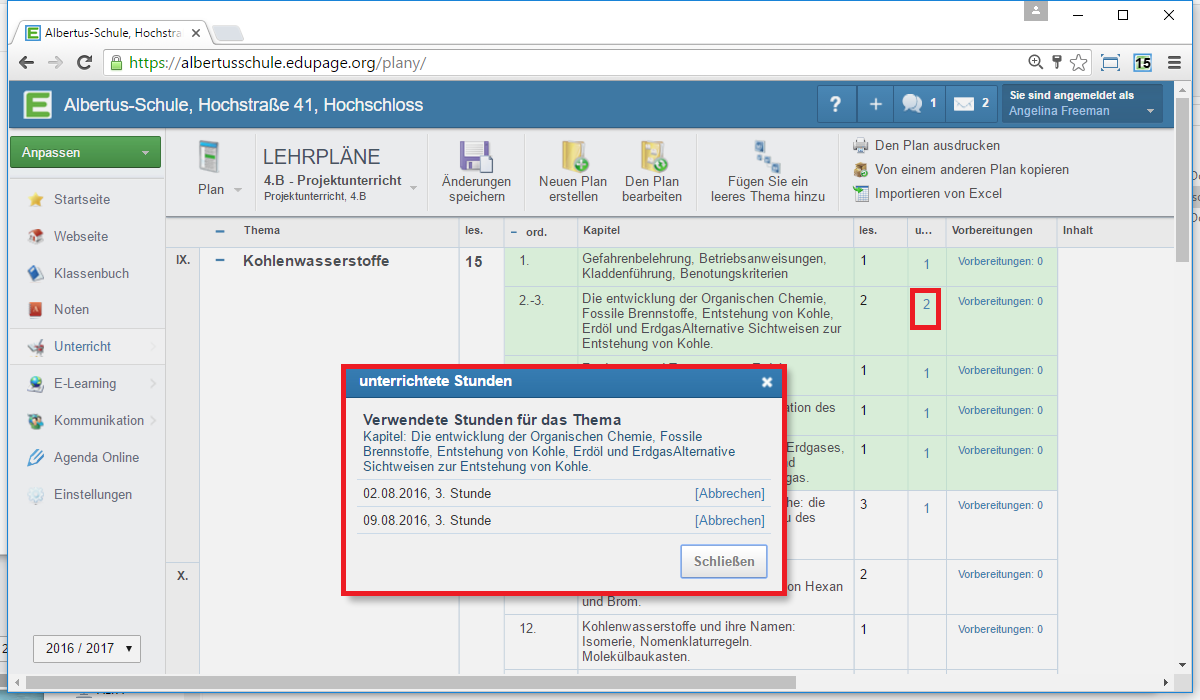Click the Albertus-Schule school name in header
1200x700 pixels.
coord(243,105)
